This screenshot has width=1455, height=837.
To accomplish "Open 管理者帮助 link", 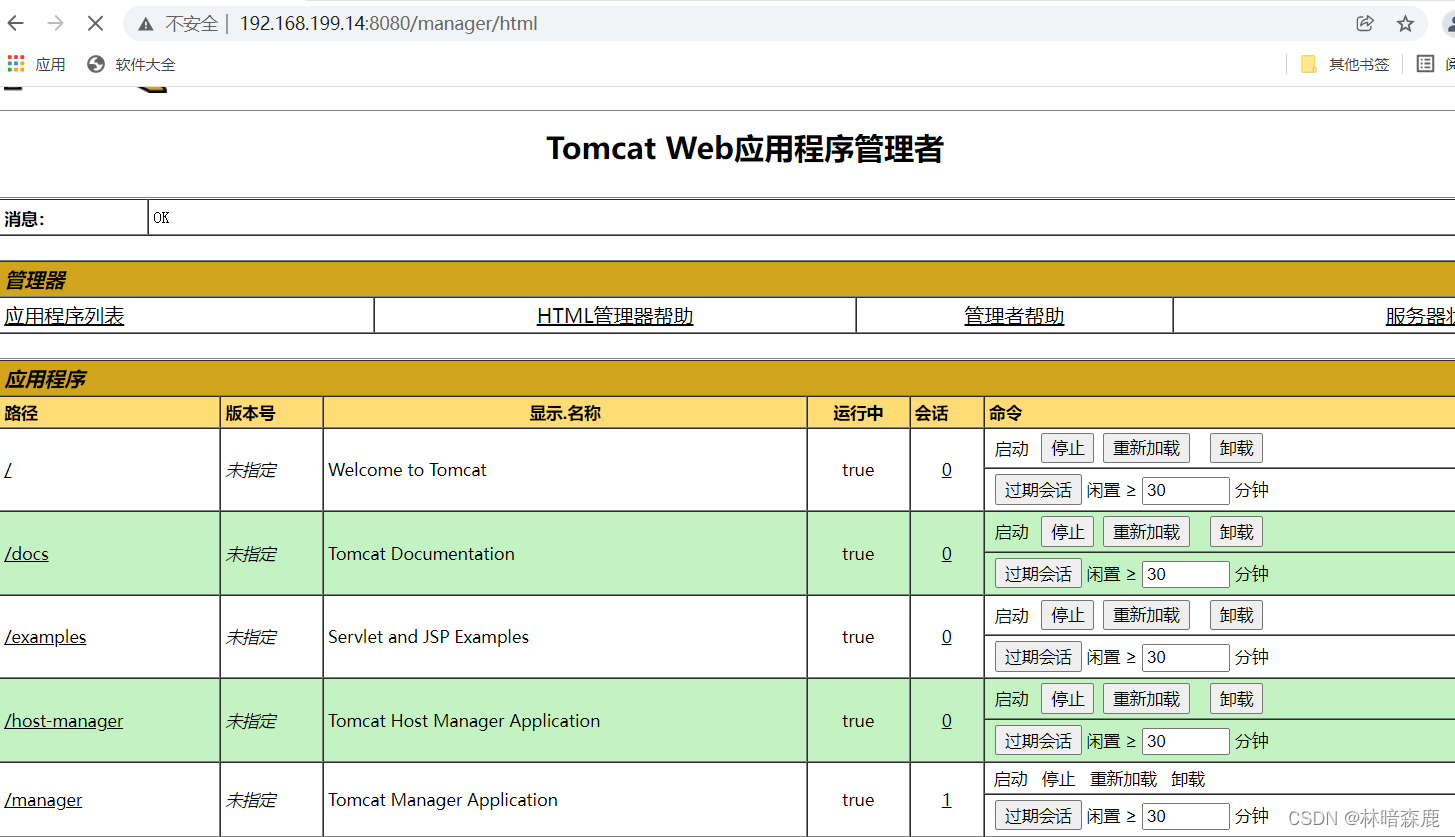I will click(x=1014, y=316).
